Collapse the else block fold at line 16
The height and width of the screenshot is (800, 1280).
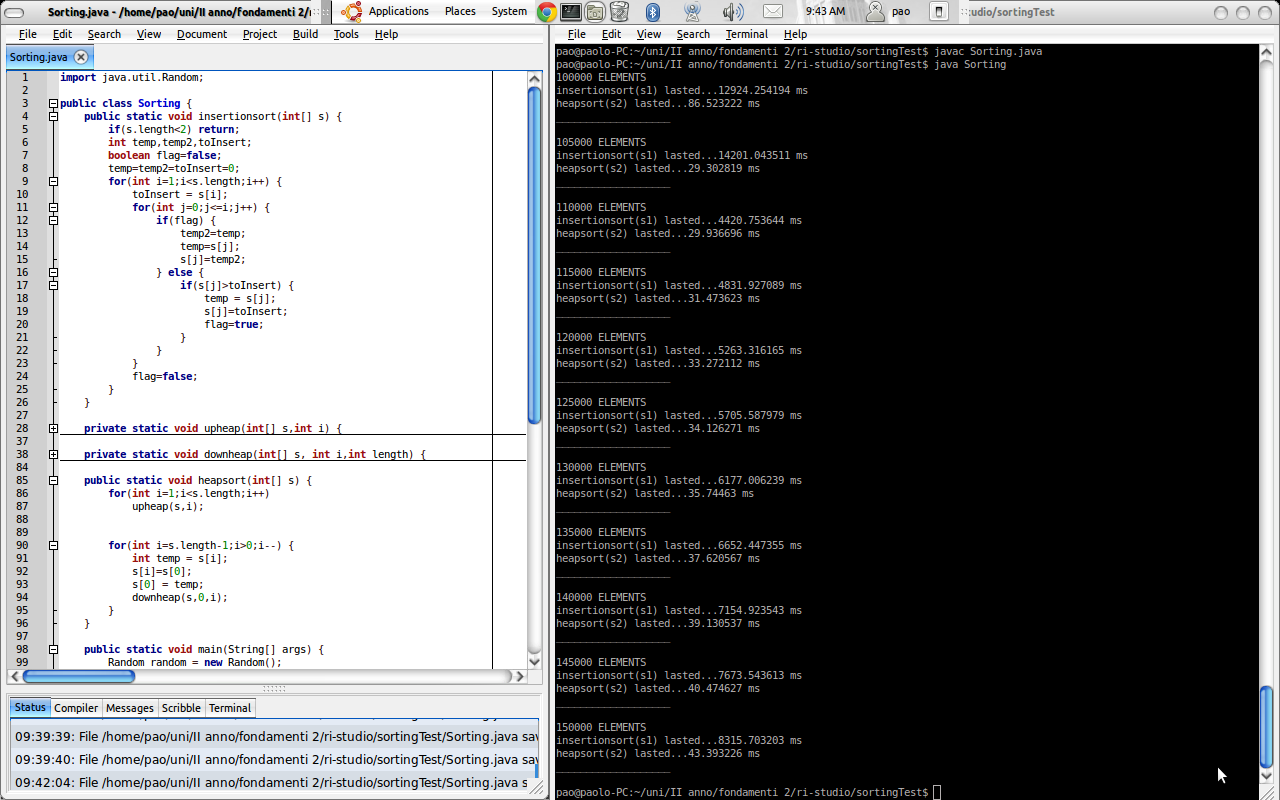click(53, 272)
